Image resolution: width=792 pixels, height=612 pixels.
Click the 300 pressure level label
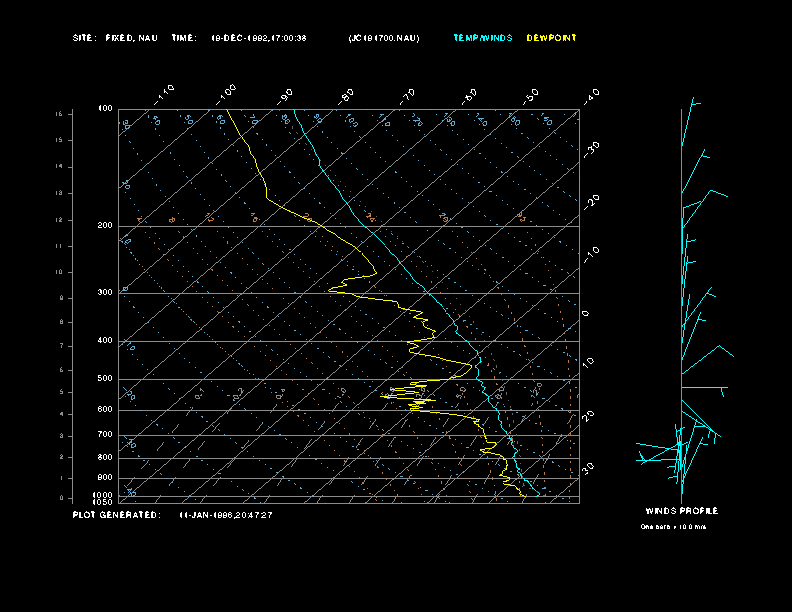pyautogui.click(x=105, y=293)
